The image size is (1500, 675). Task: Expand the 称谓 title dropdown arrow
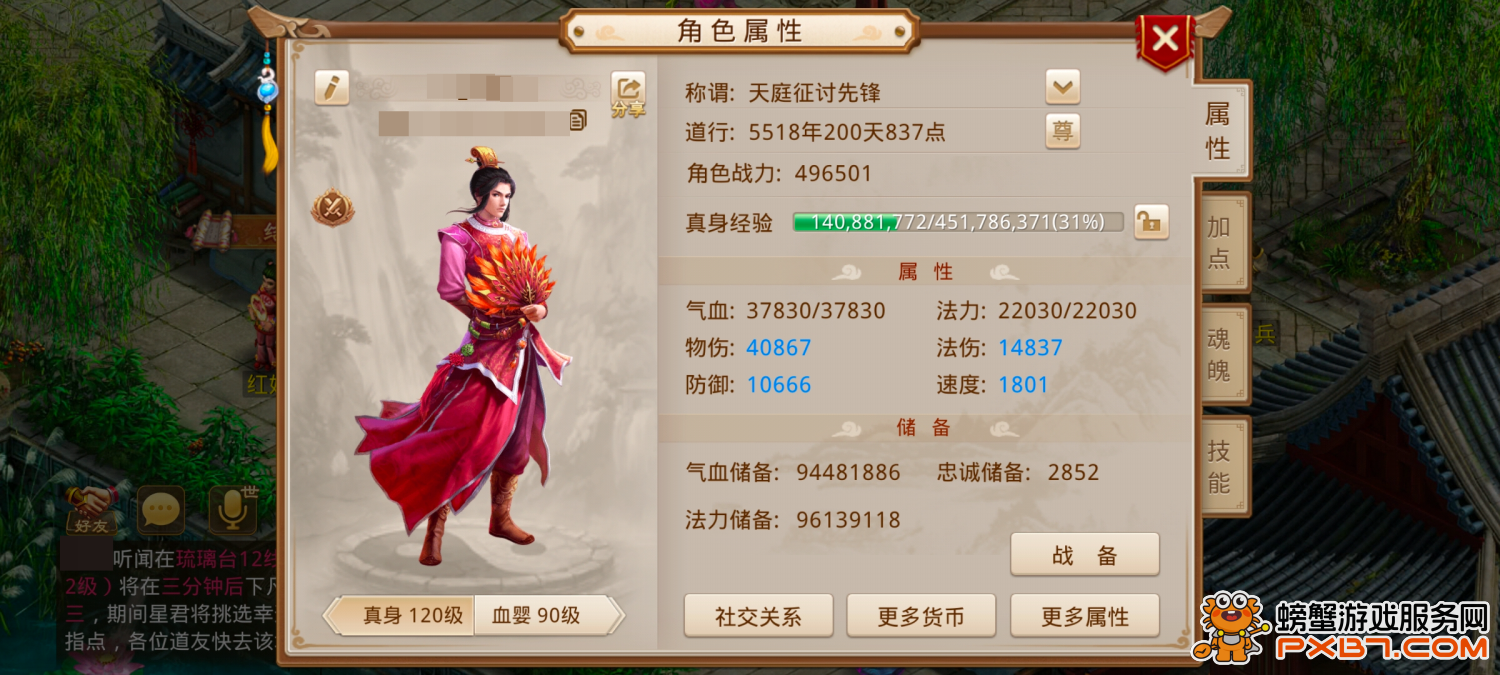[x=1063, y=88]
